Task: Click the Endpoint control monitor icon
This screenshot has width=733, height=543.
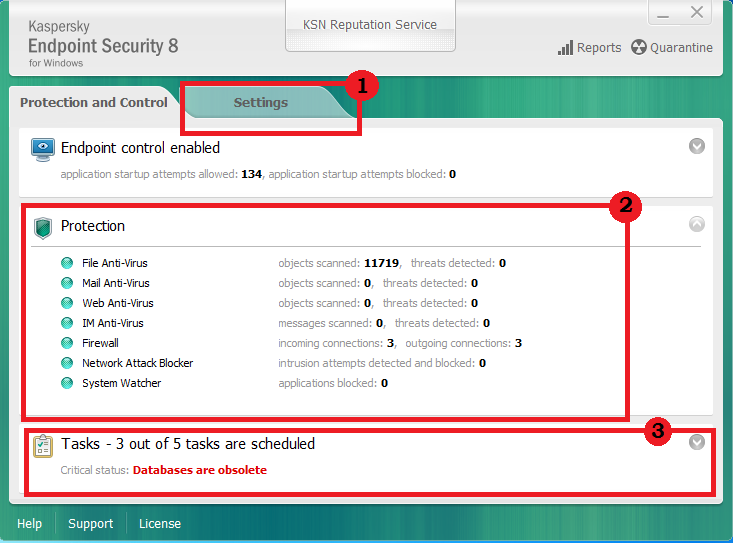Action: pyautogui.click(x=43, y=149)
